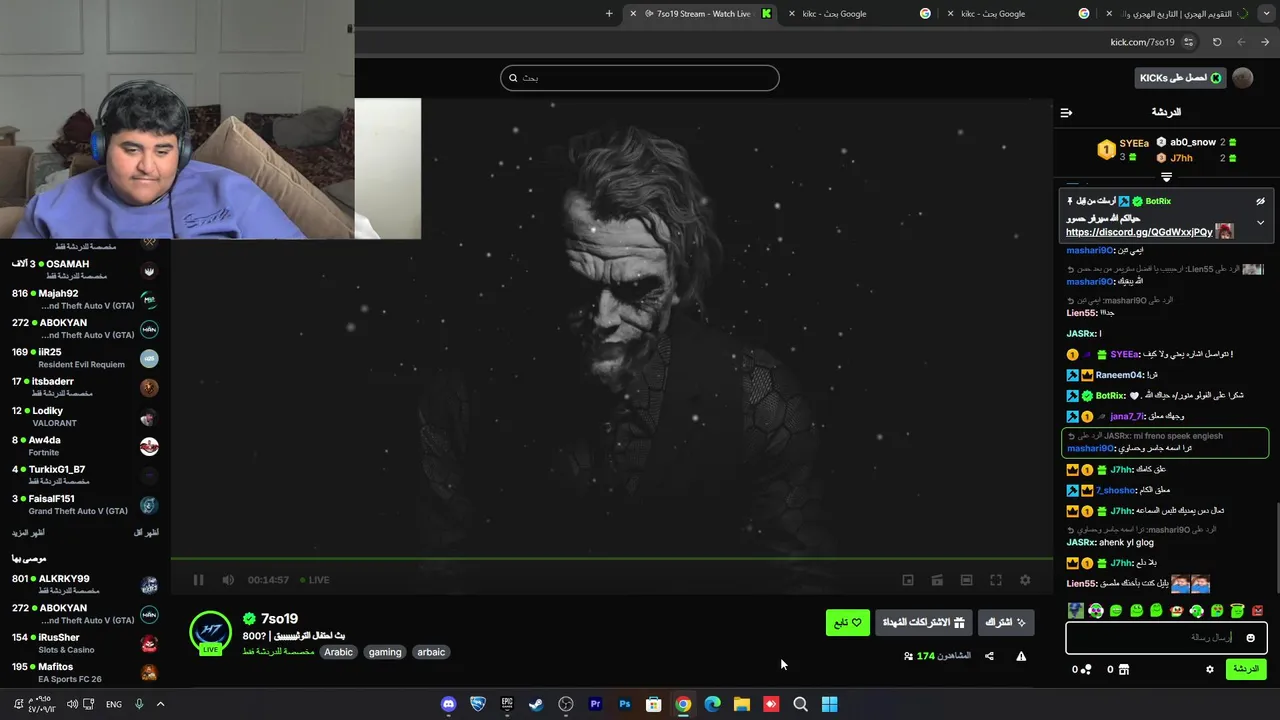Open itsbaderr channel in sidebar
The image size is (1280, 720).
tap(85, 387)
